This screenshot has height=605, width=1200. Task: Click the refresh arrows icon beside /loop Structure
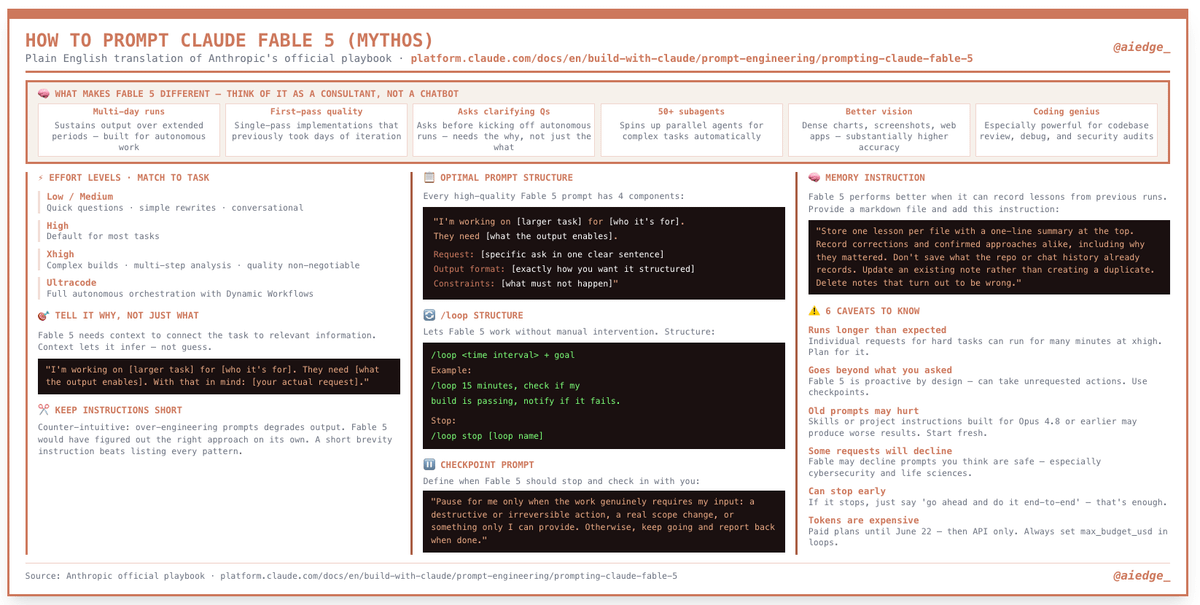pyautogui.click(x=429, y=315)
